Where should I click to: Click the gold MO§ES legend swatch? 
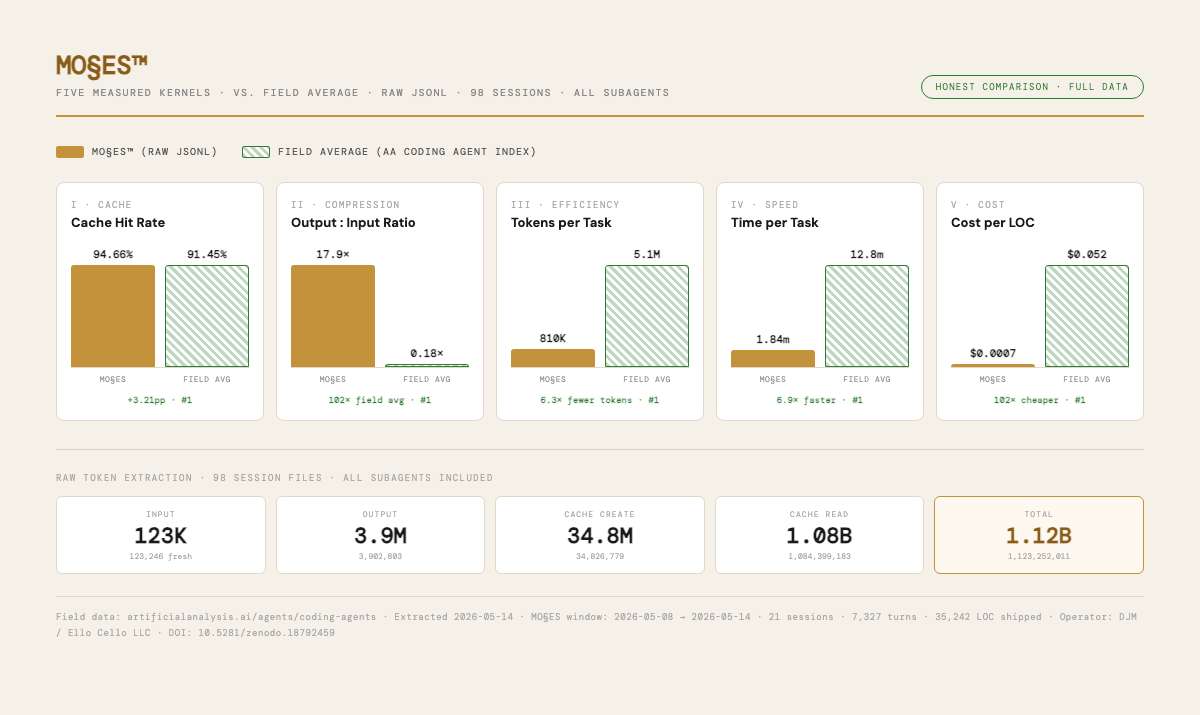point(70,152)
